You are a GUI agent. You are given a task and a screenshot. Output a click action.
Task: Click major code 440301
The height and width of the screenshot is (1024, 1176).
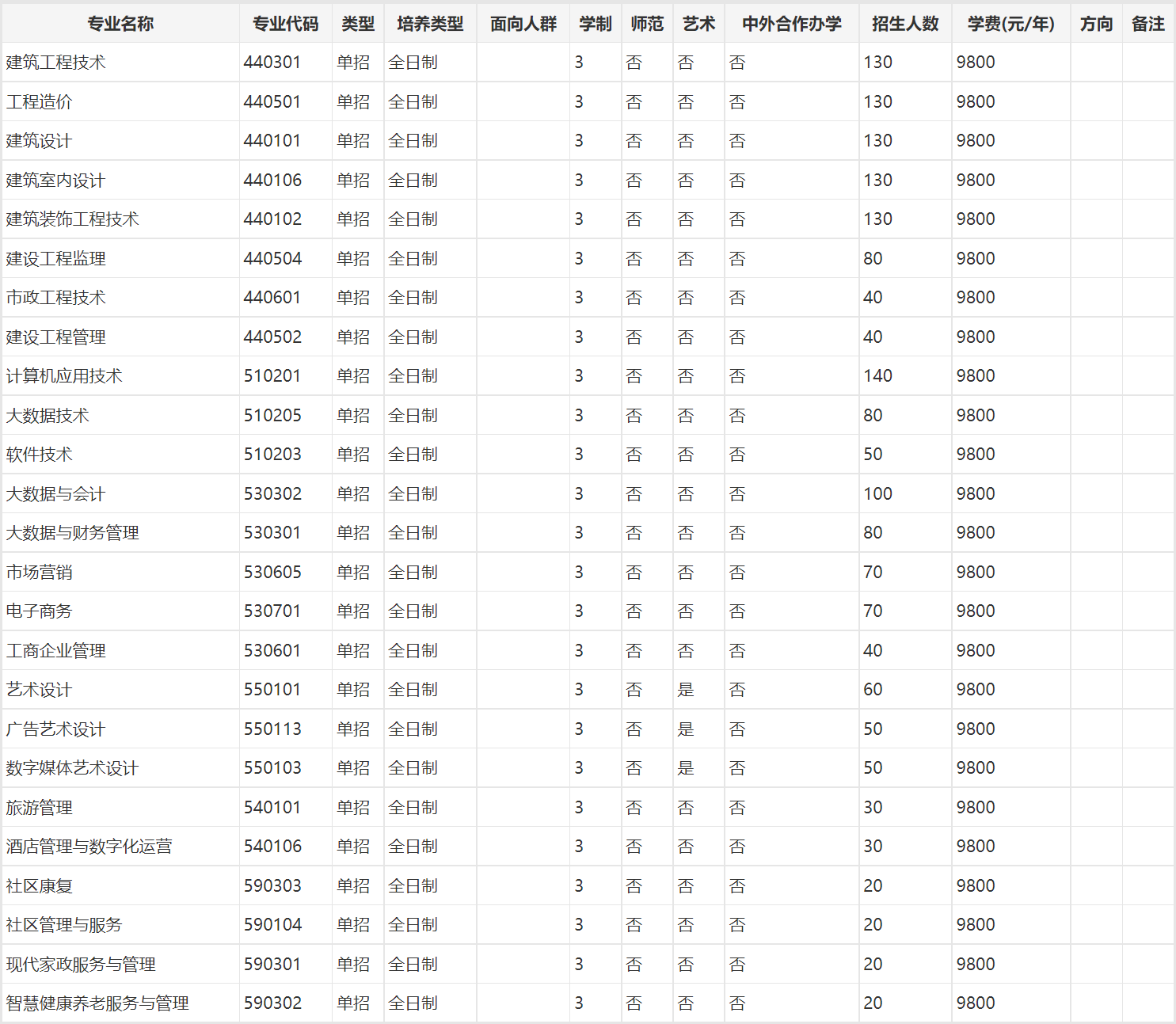pyautogui.click(x=272, y=63)
